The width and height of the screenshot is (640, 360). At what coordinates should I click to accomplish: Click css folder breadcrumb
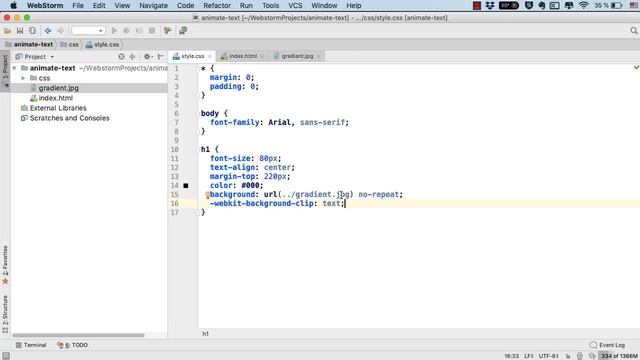(x=69, y=44)
